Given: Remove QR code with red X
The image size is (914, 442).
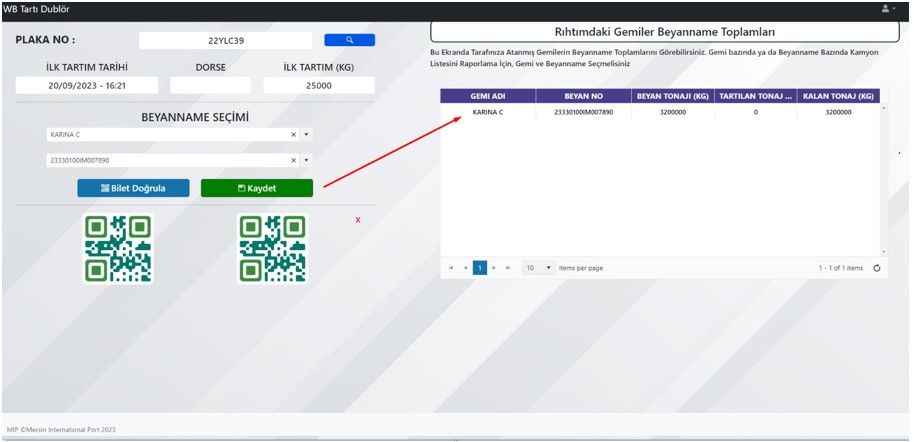Looking at the screenshot, I should click(358, 220).
